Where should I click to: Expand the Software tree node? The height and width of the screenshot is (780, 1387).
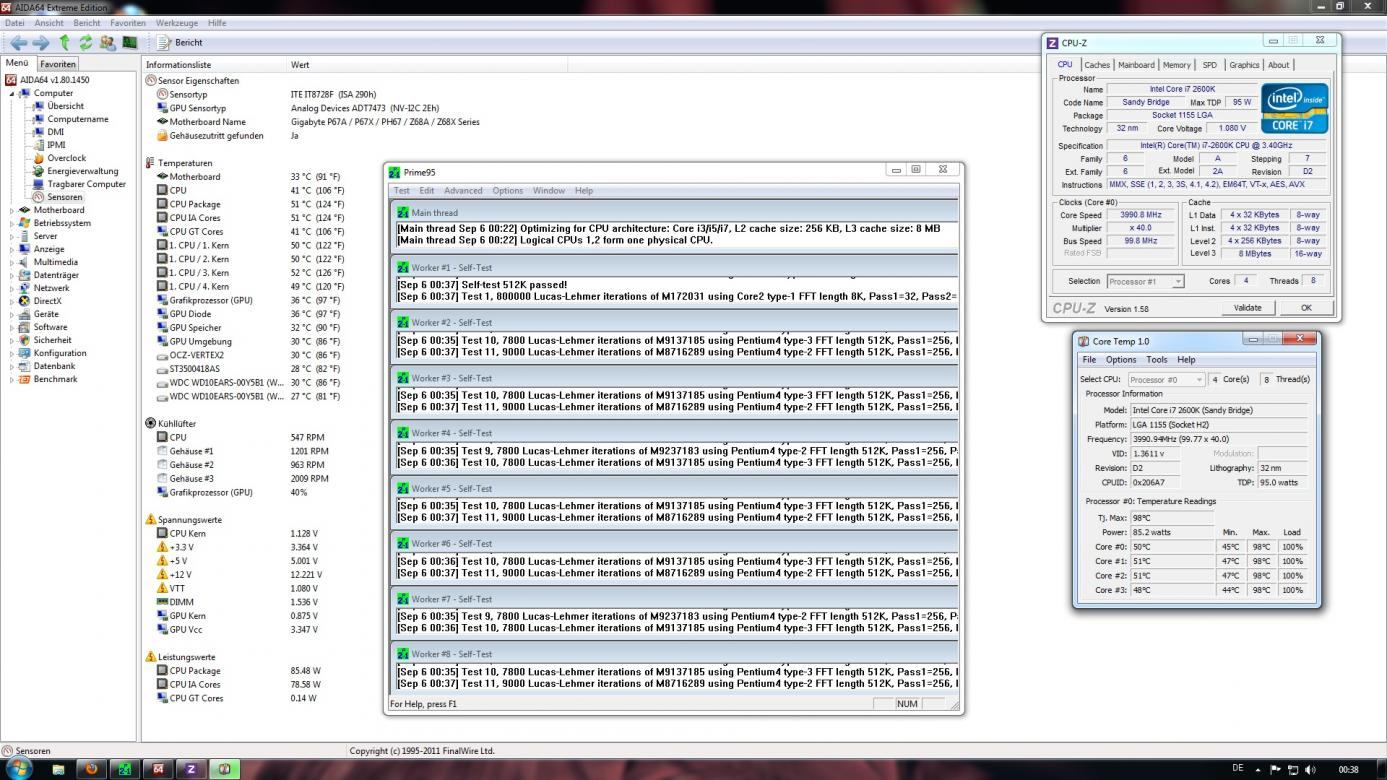[12, 327]
